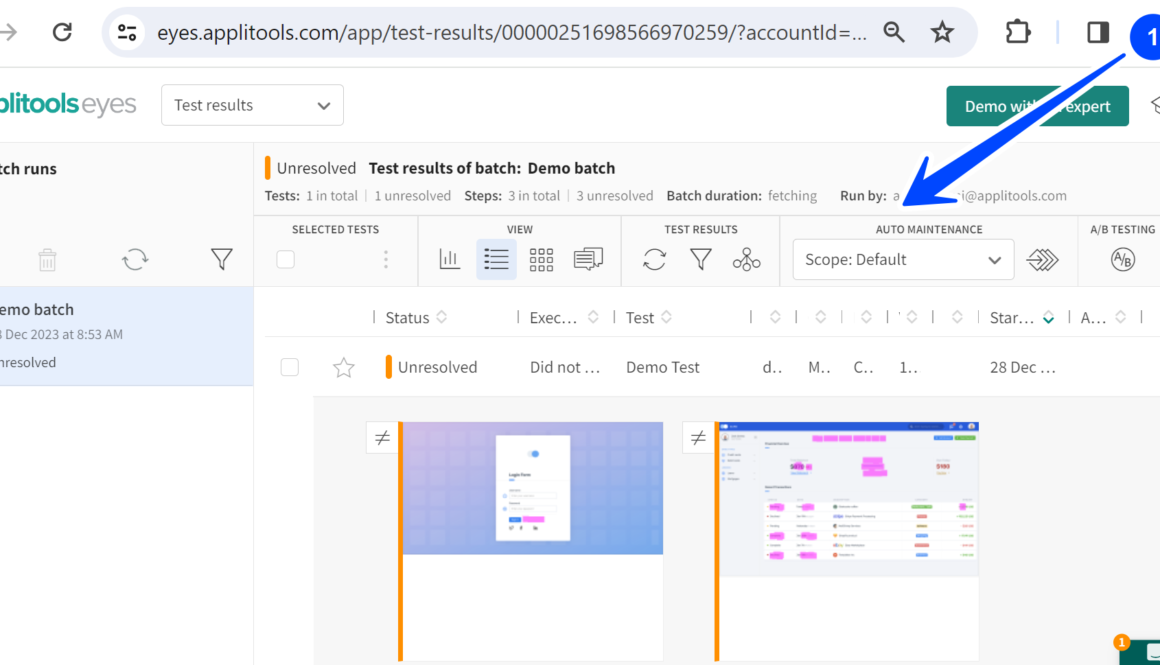The image size is (1160, 665).
Task: Check the Demo Test row checkbox
Action: pos(290,367)
